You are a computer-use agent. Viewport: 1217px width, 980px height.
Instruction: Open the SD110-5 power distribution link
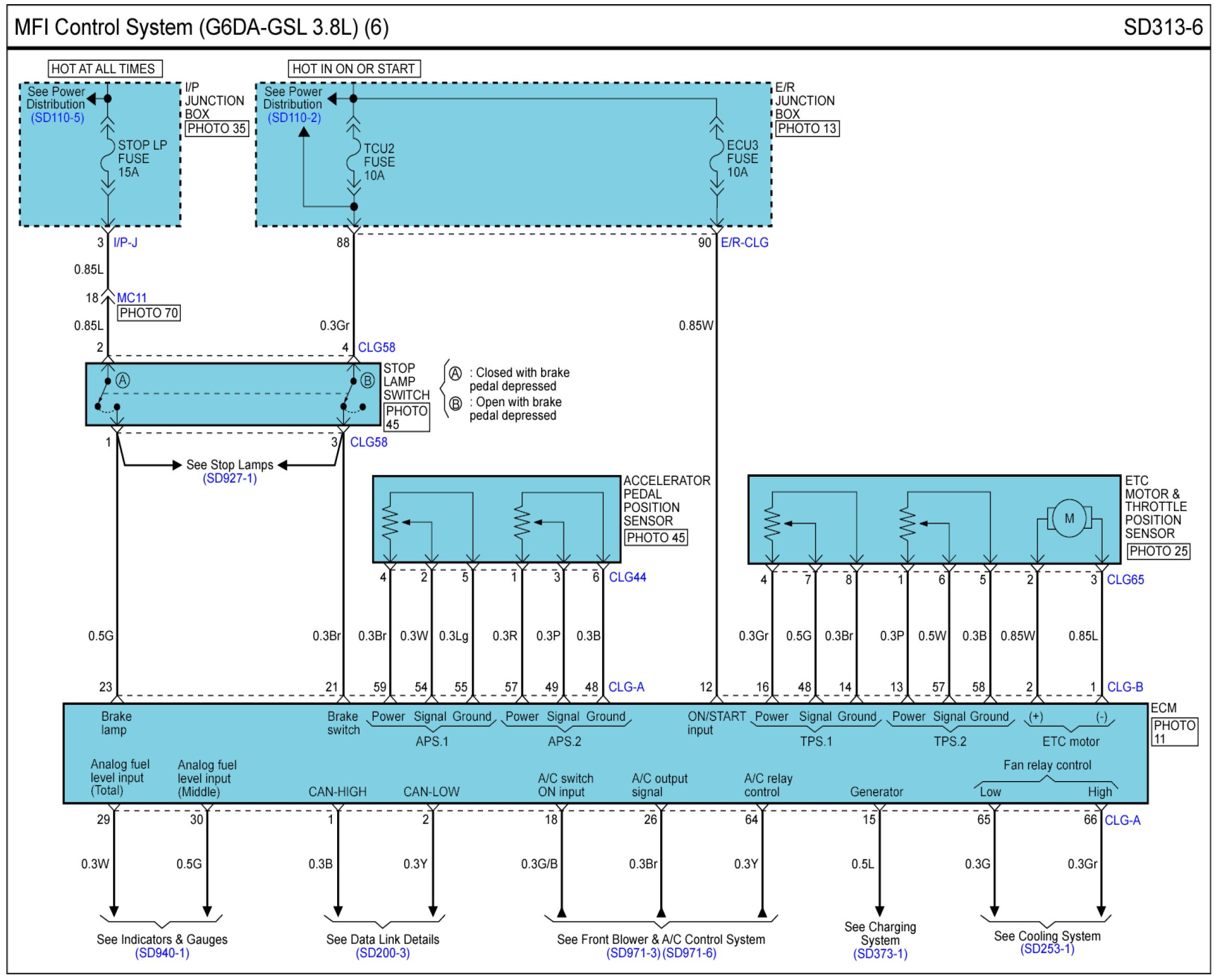coord(57,117)
